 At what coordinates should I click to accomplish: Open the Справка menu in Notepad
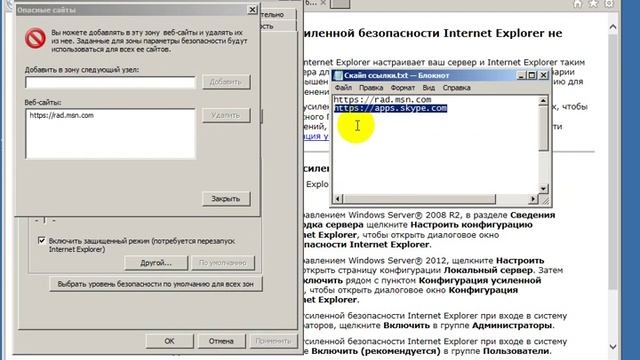456,88
